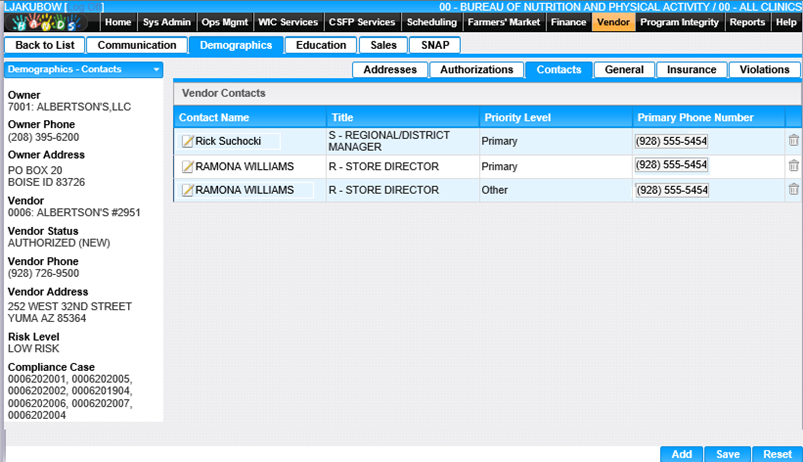
Task: Open the Help menu
Action: [x=786, y=23]
